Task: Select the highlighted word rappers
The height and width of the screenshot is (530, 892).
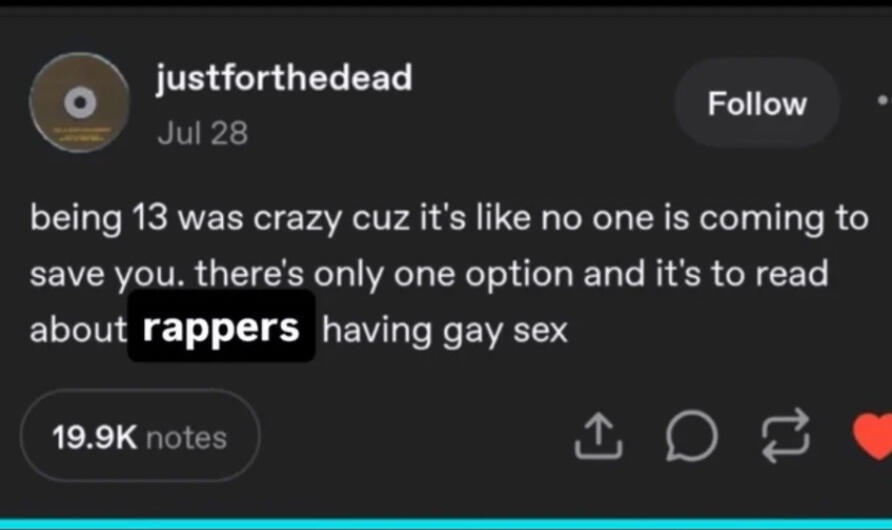Action: pos(221,327)
